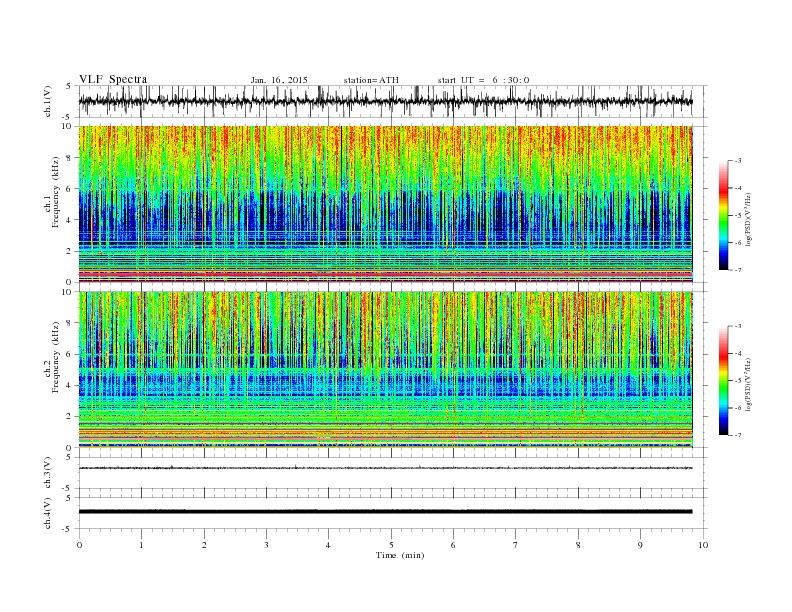
Task: Click the lower color scale bar for ch.2
Action: pyautogui.click(x=723, y=381)
